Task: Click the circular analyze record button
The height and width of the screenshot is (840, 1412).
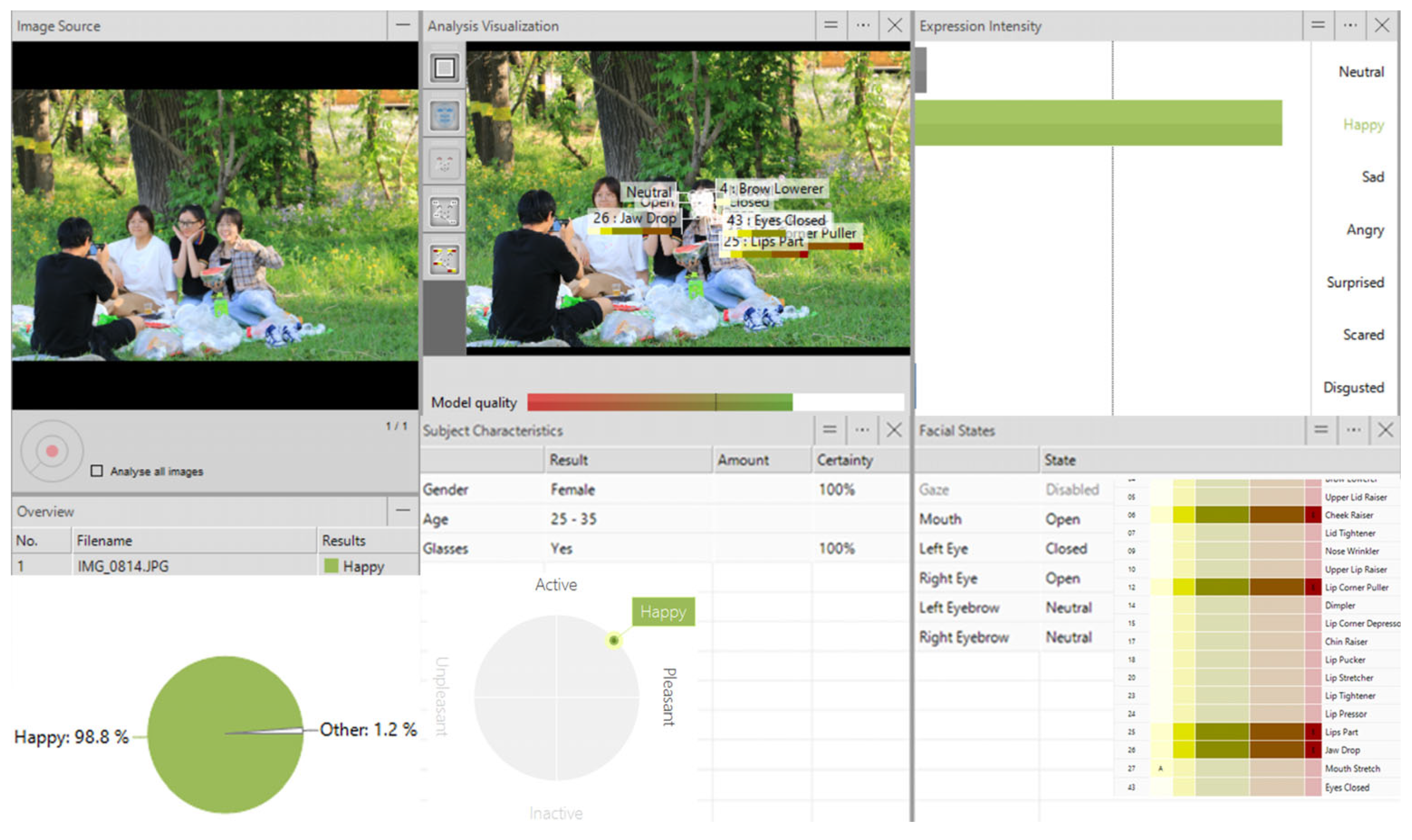Action: [52, 451]
